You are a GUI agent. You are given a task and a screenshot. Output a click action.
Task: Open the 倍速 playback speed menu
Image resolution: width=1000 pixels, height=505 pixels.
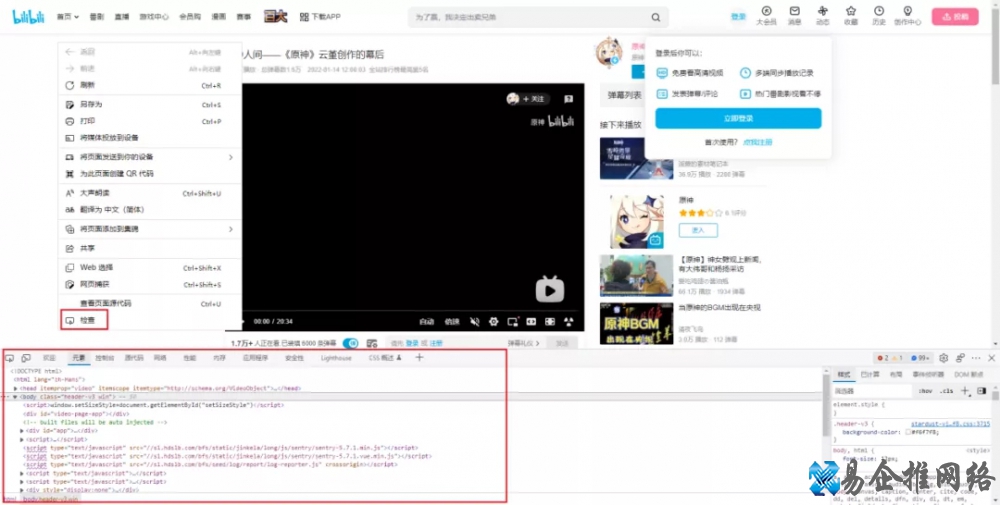[x=452, y=321]
